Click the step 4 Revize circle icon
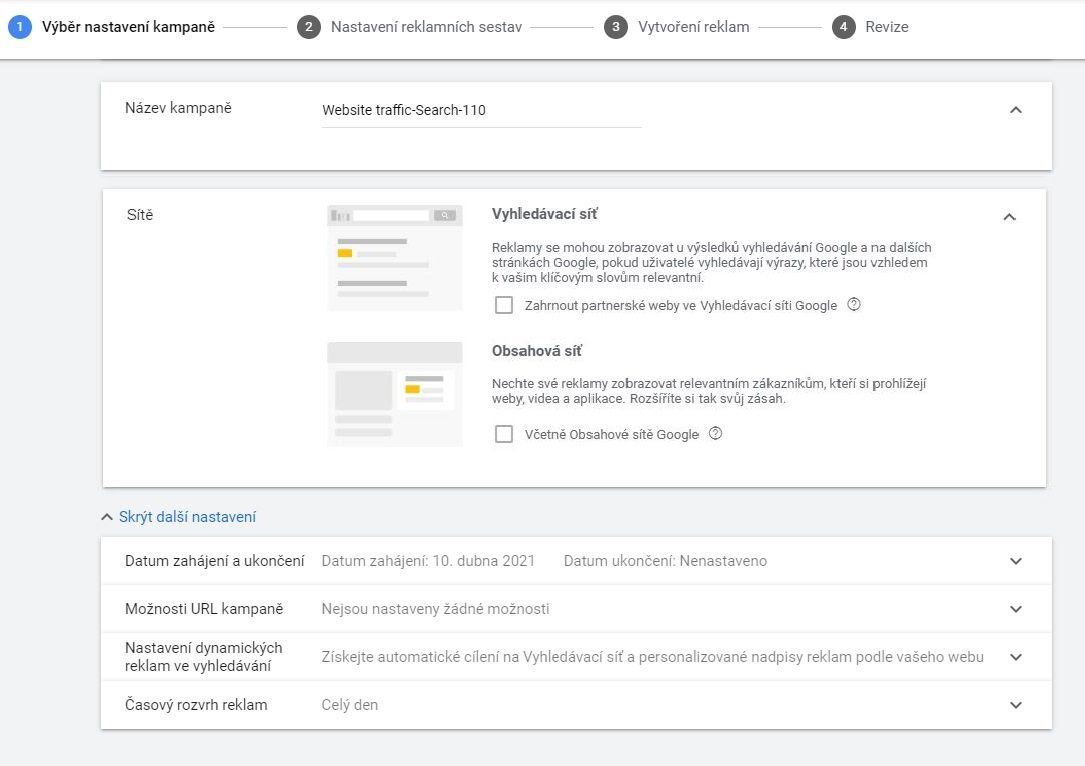The image size is (1085, 766). tap(844, 27)
